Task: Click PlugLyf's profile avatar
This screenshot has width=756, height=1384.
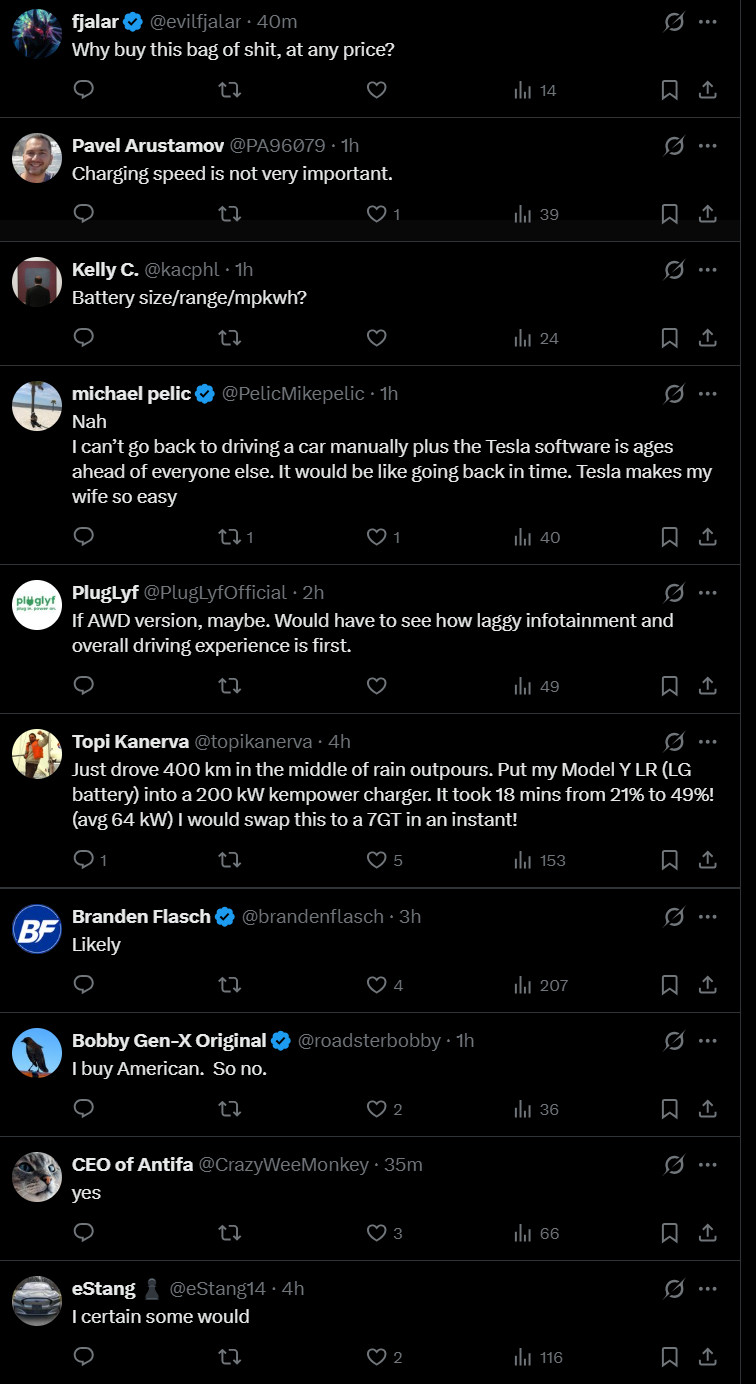Action: pos(37,604)
